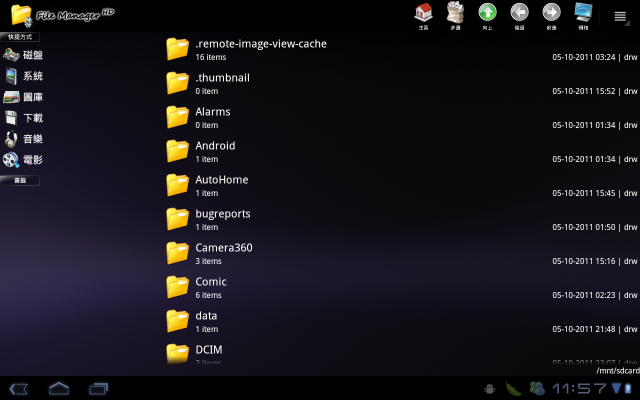Navigate forward with the right arrow (前進)

click(x=551, y=16)
